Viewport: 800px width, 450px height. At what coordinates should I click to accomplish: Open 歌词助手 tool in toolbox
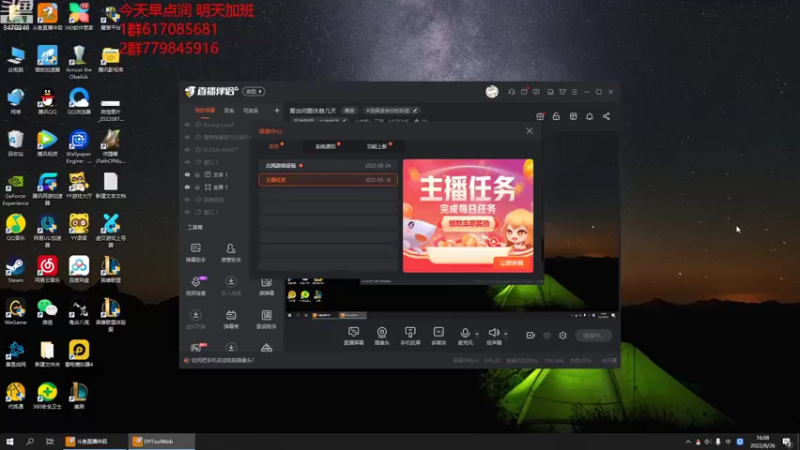[266, 319]
